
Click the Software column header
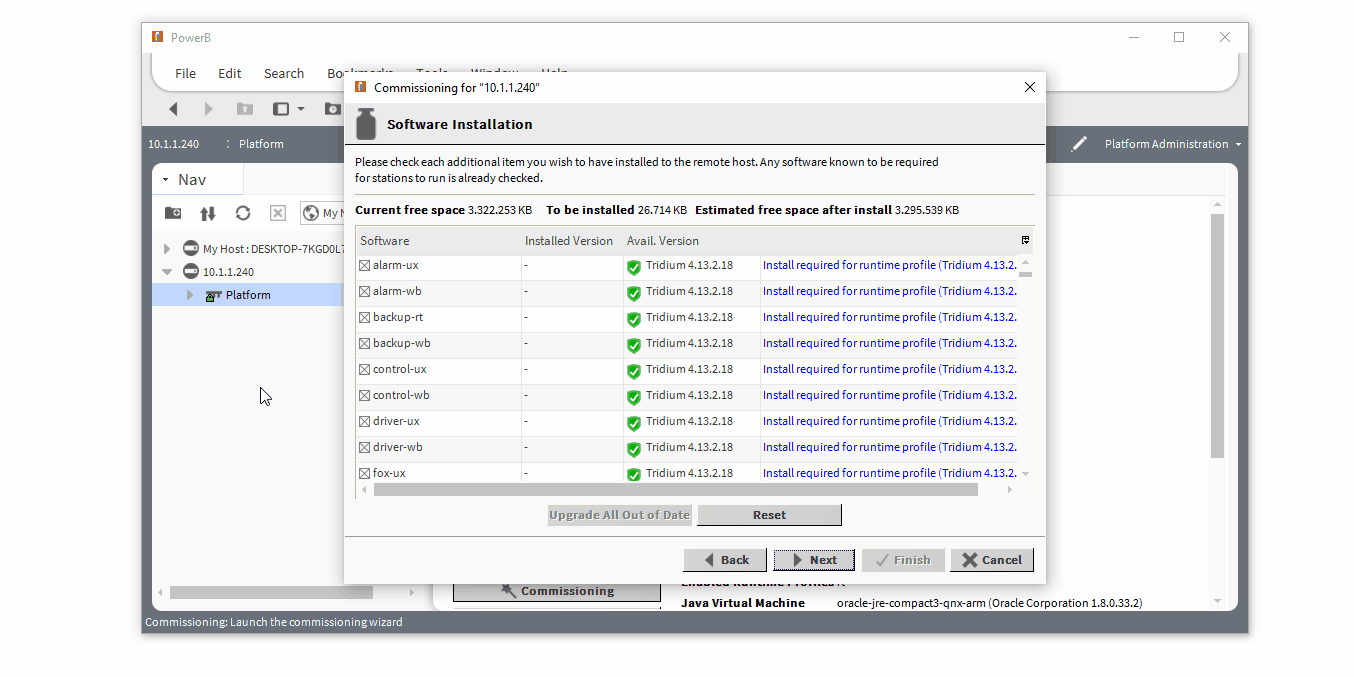click(x=438, y=241)
